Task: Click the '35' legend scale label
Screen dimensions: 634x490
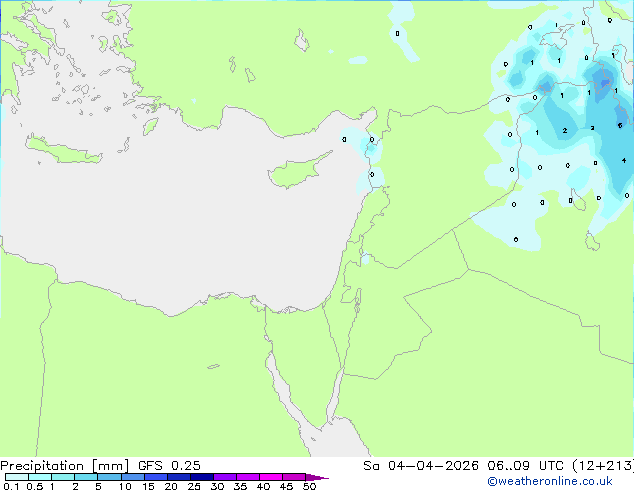Action: [240, 486]
